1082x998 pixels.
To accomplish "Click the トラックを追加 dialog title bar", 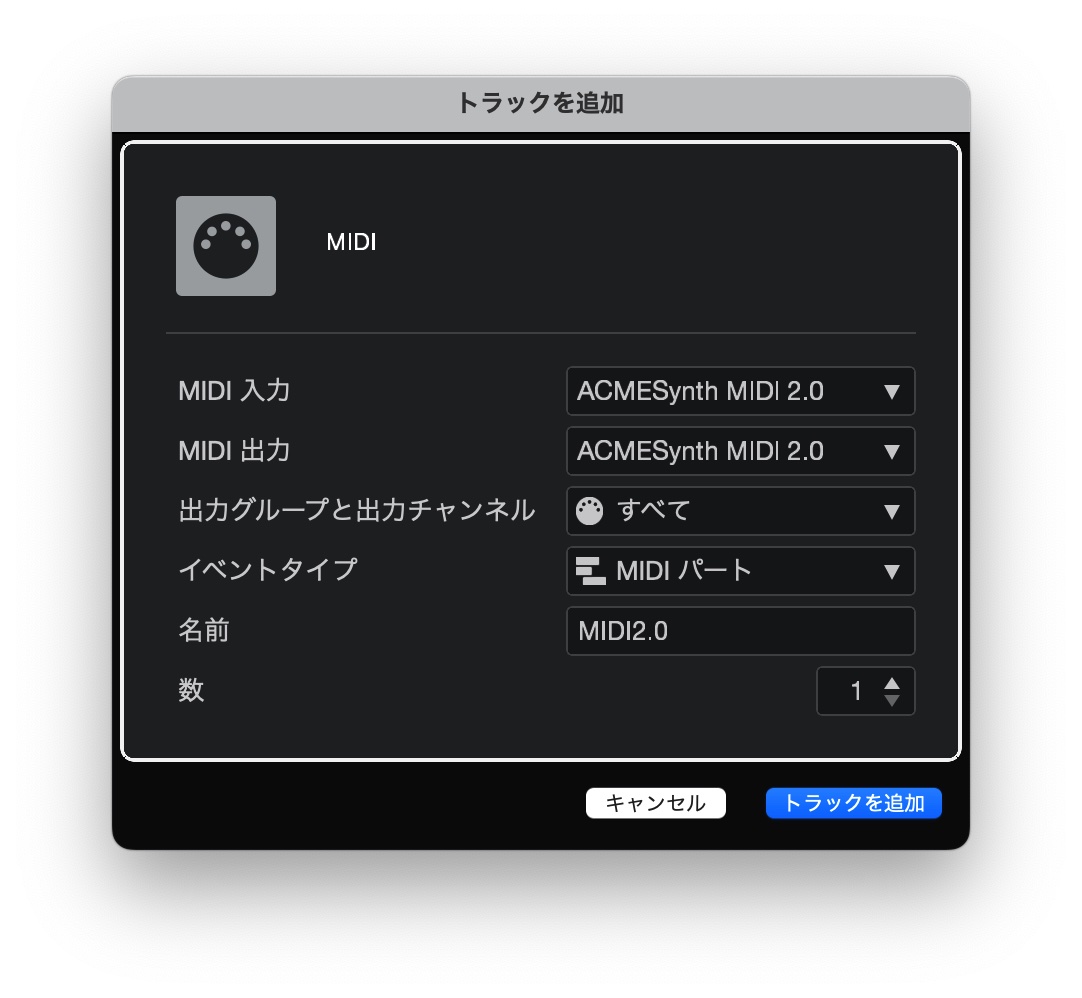I will pyautogui.click(x=540, y=103).
